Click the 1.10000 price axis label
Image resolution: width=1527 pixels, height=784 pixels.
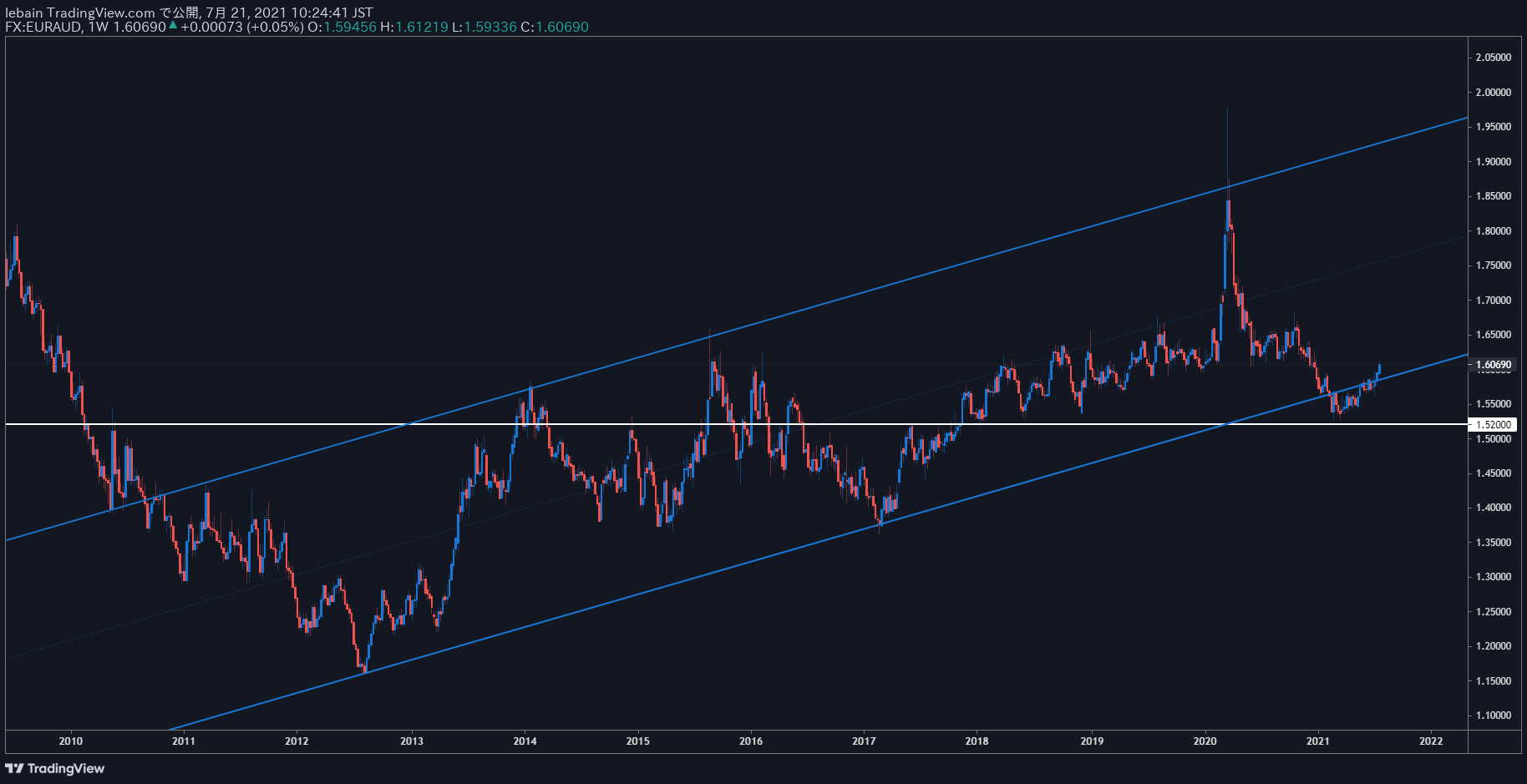click(x=1493, y=716)
